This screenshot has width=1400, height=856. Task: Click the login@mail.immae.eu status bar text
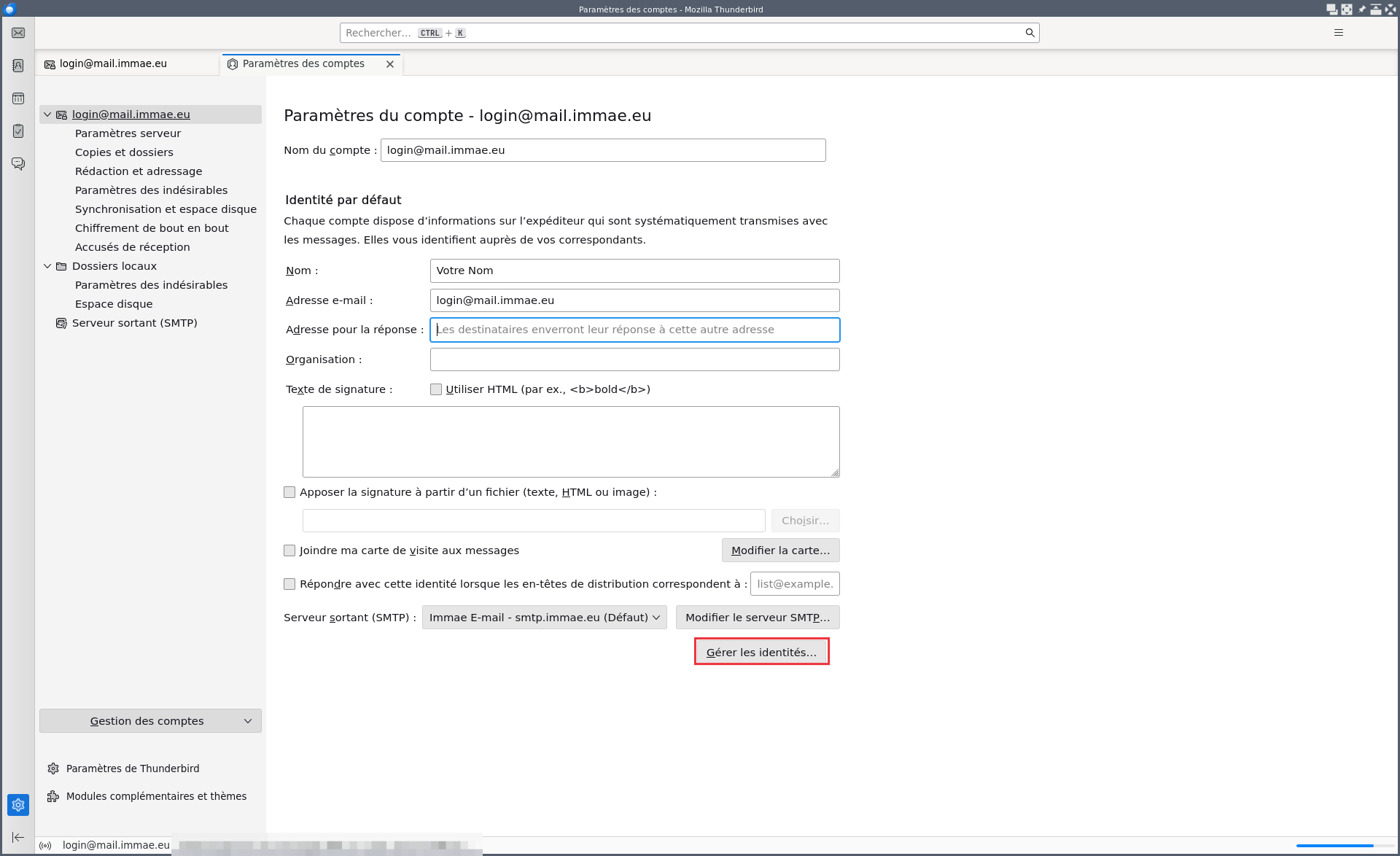(x=116, y=846)
